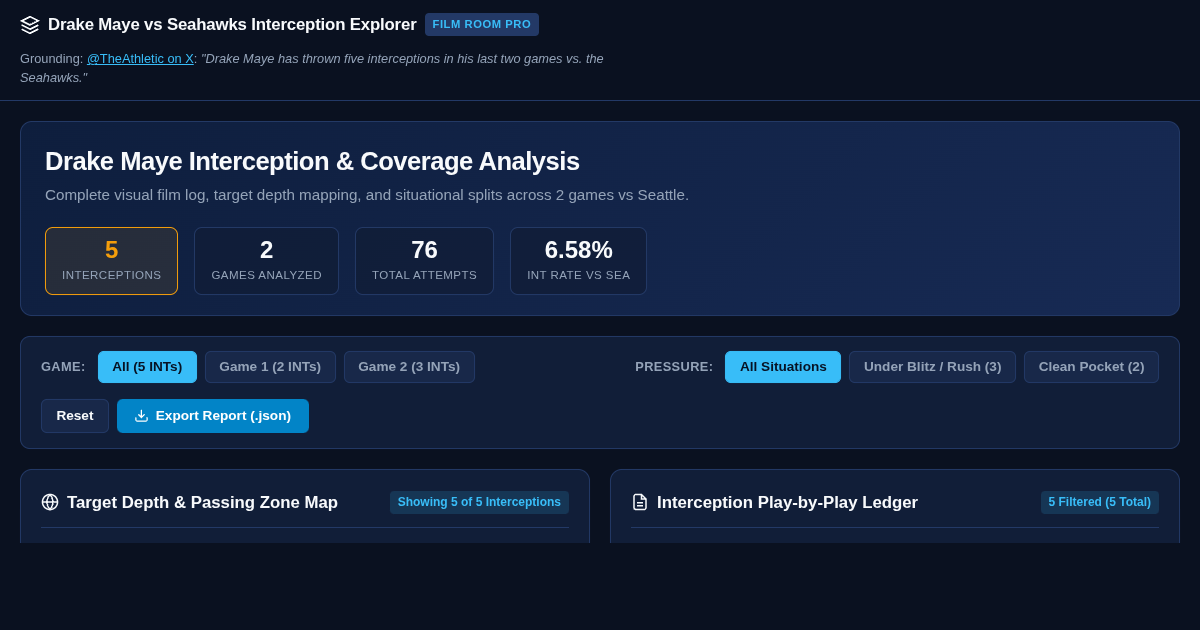Image resolution: width=1200 pixels, height=630 pixels.
Task: Click the FILM ROOM PRO badge
Action: click(x=482, y=25)
